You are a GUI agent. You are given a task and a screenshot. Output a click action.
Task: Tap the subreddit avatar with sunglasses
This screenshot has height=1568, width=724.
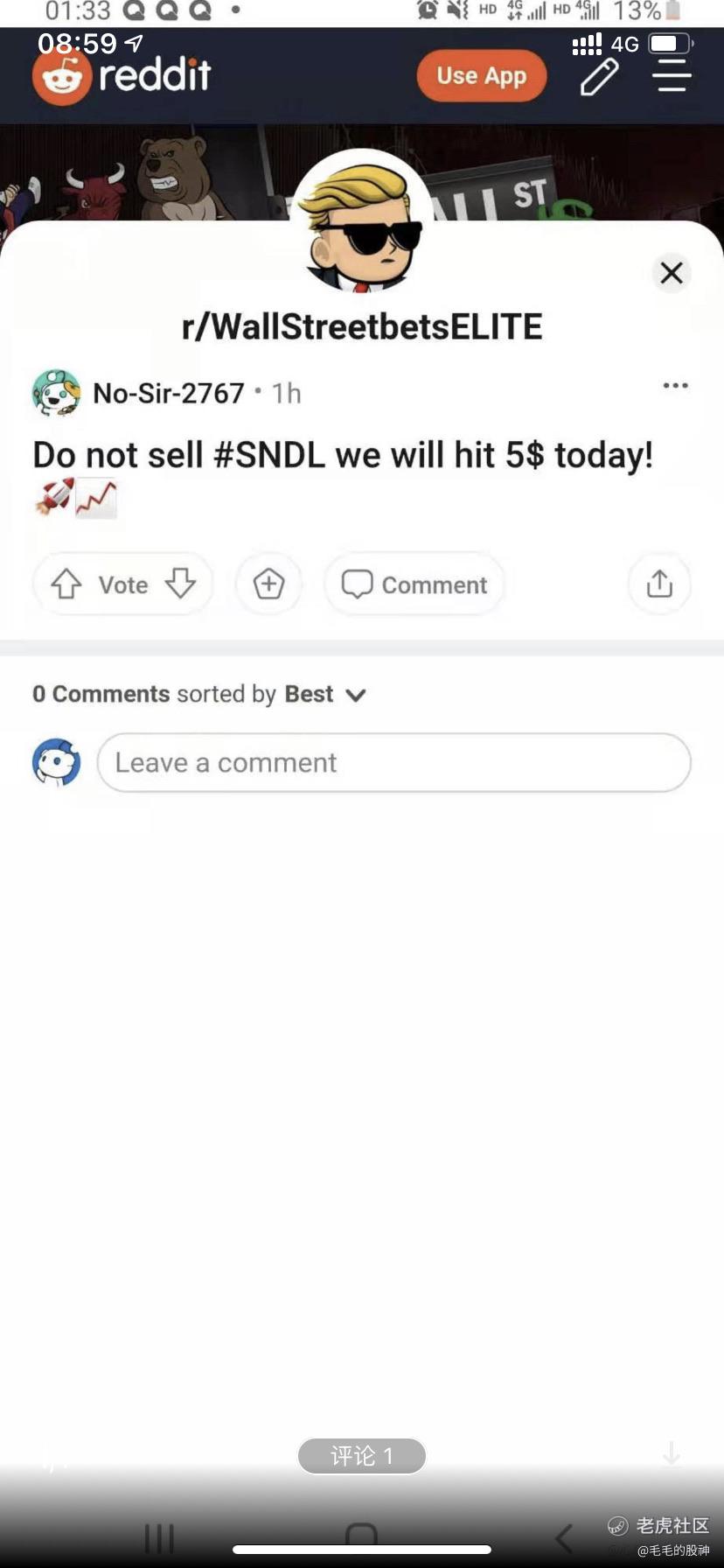coord(362,224)
